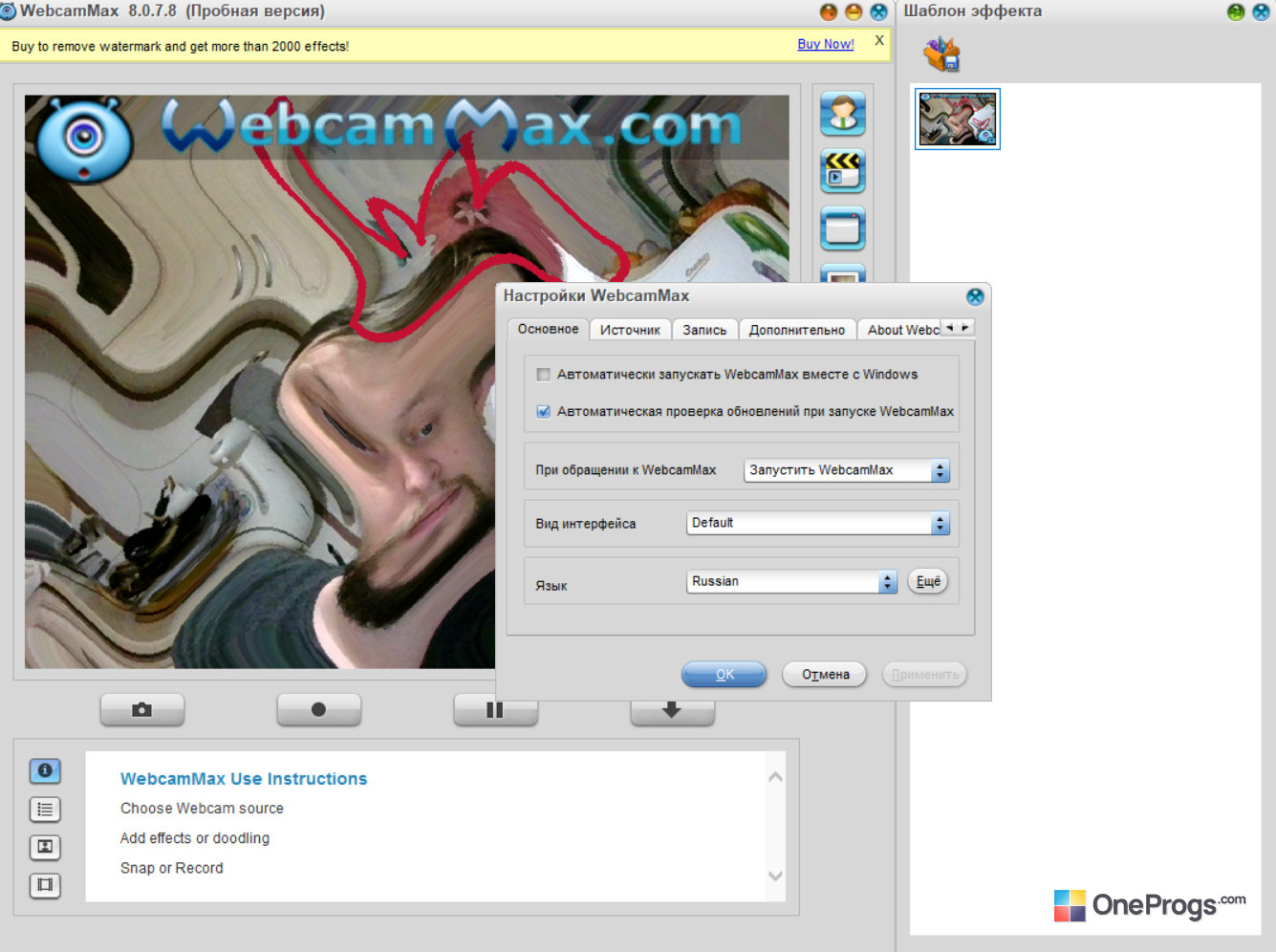Switch to the Дополнительно tab
The image size is (1276, 952).
click(x=797, y=330)
